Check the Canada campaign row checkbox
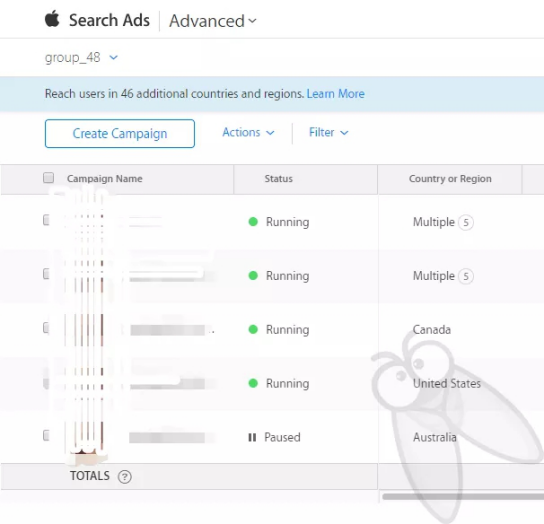 pyautogui.click(x=46, y=327)
